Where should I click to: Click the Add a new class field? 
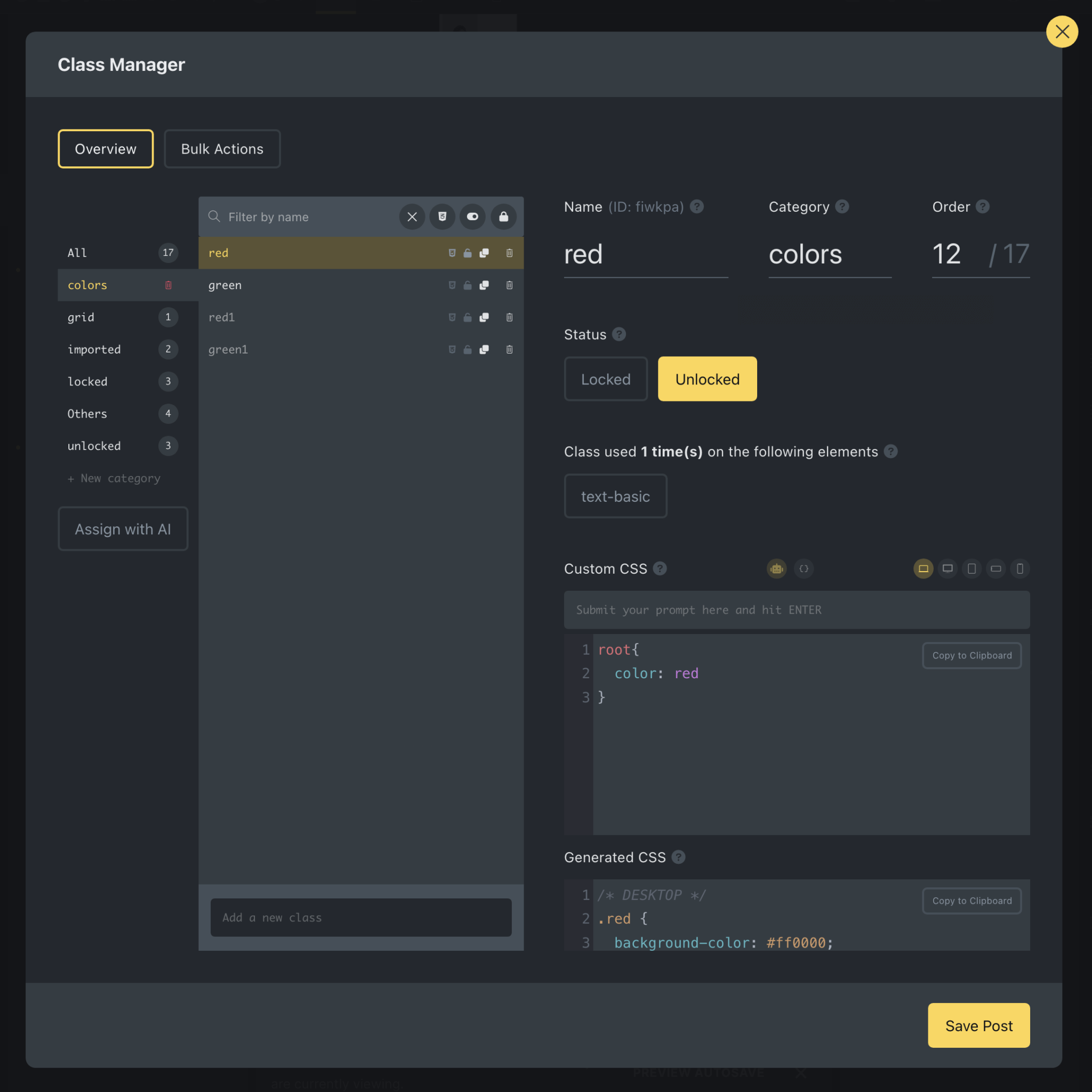[x=361, y=917]
